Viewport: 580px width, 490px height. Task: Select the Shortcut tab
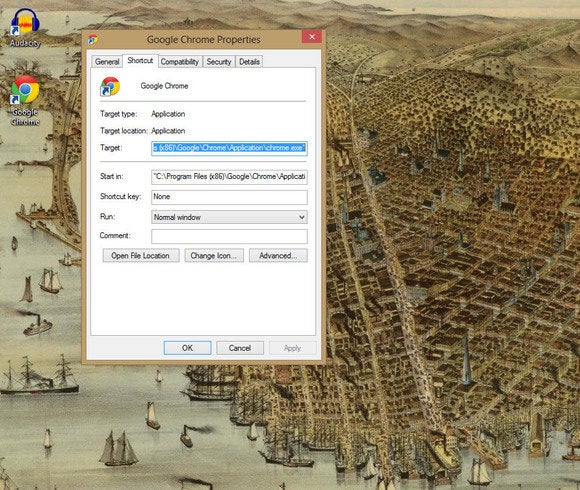click(140, 61)
